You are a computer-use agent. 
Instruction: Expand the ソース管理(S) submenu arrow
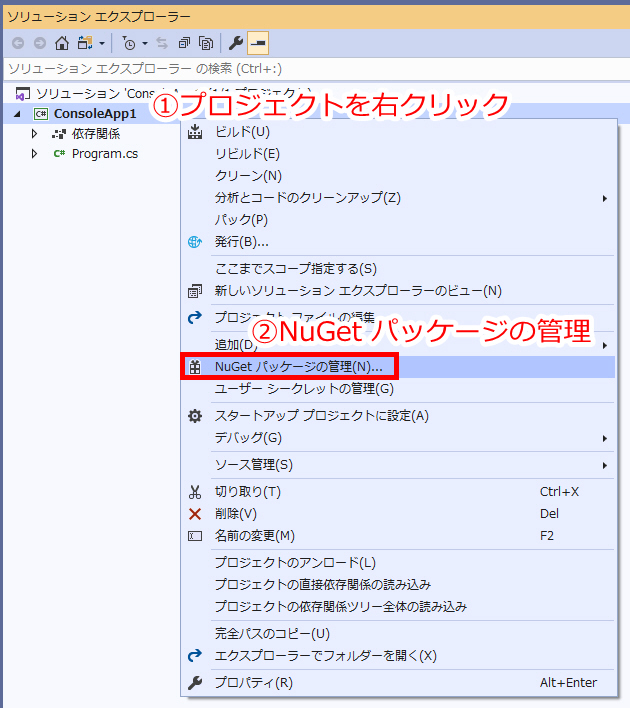click(605, 466)
